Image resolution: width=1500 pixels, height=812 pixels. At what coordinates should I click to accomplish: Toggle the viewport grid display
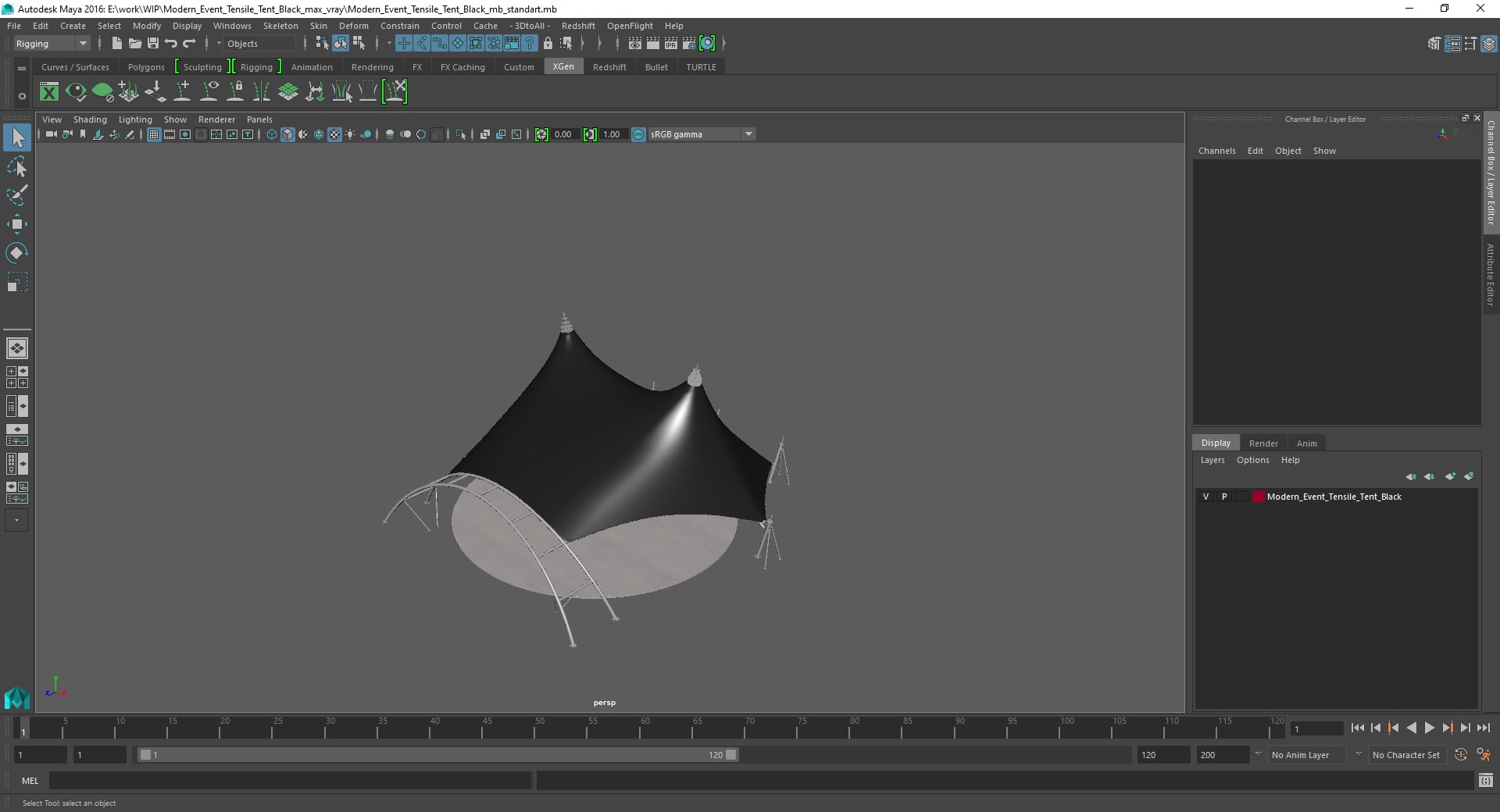pyautogui.click(x=154, y=134)
